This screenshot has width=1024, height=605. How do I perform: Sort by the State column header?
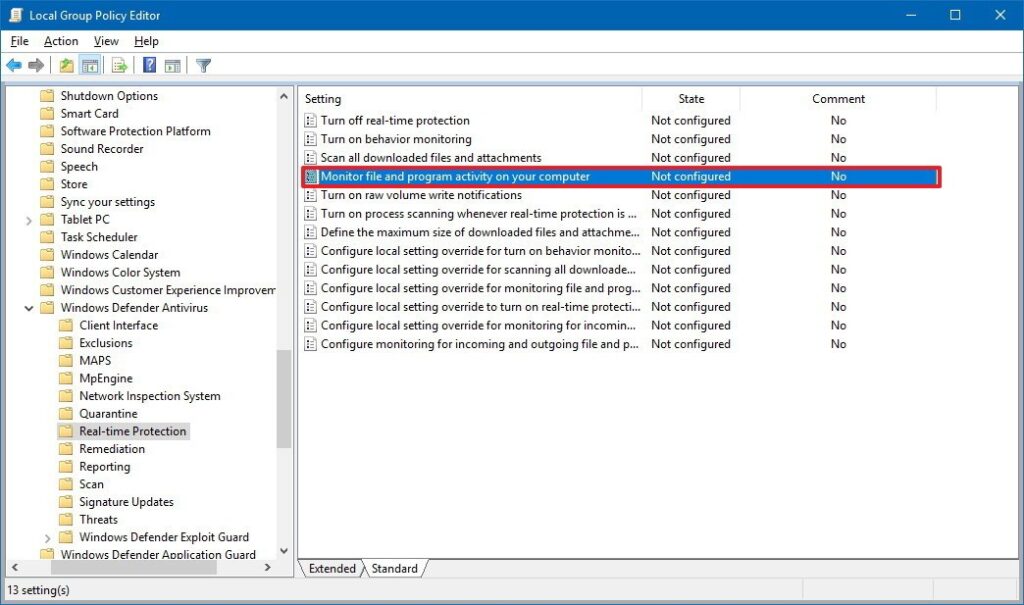pos(691,99)
